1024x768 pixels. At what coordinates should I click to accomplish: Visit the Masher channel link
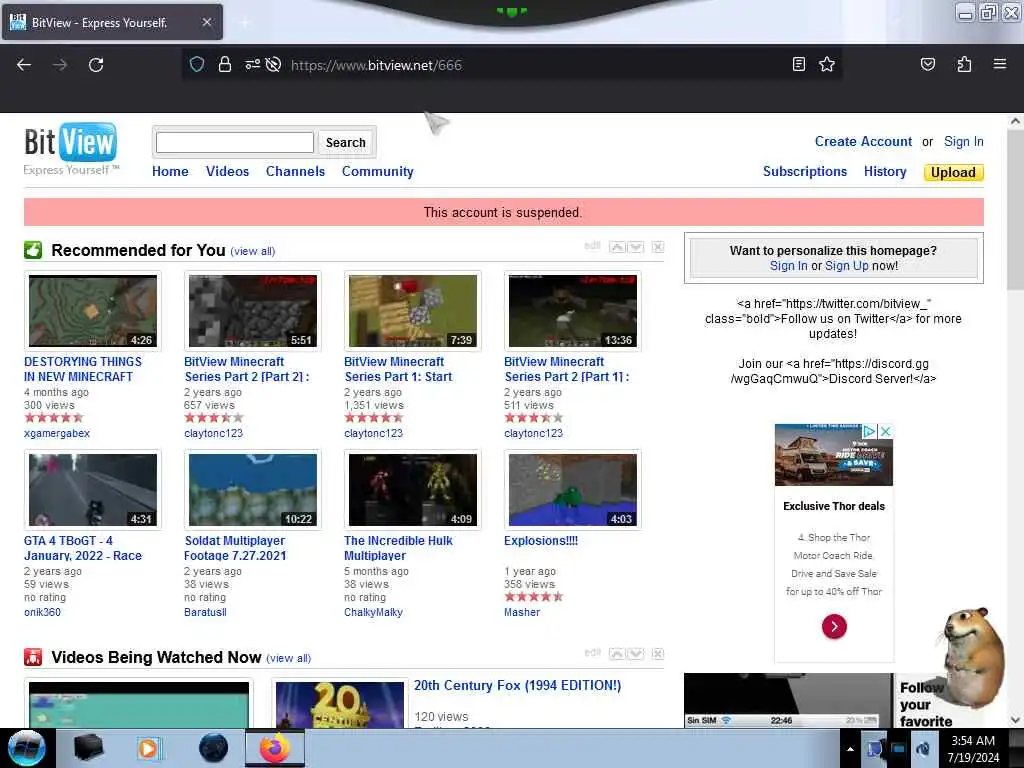pos(522,612)
